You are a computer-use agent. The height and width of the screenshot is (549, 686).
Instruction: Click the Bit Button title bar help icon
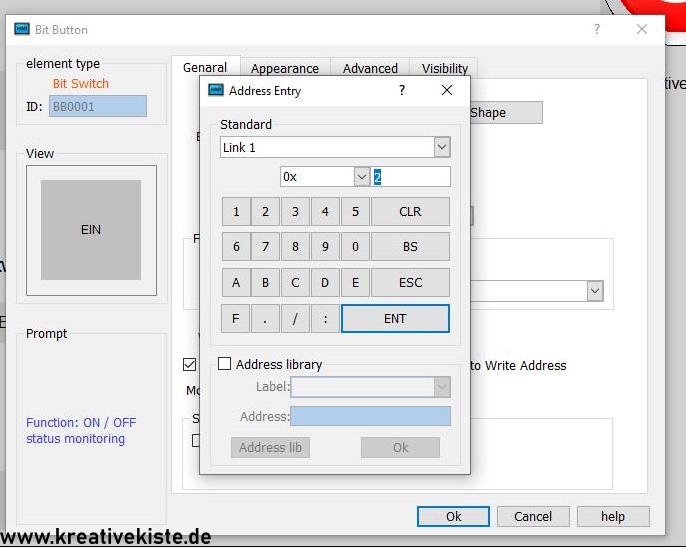point(597,29)
